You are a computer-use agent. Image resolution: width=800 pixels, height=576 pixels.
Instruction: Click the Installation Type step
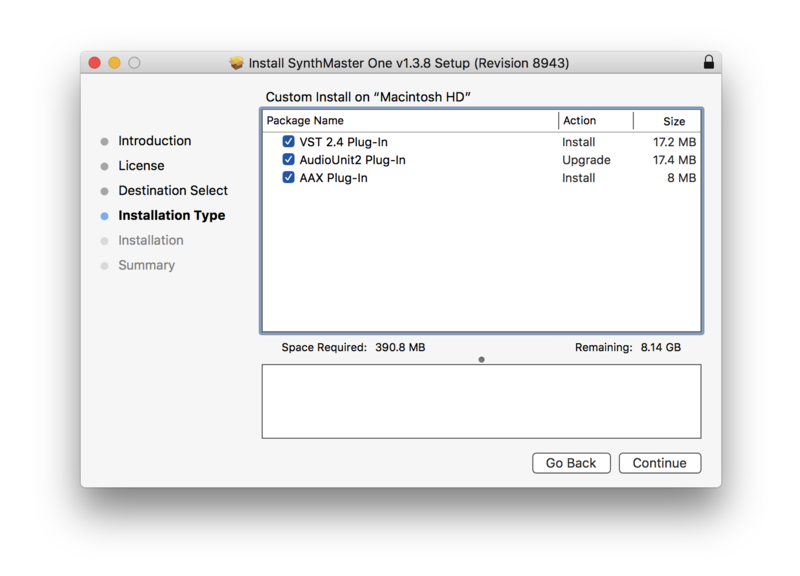171,216
